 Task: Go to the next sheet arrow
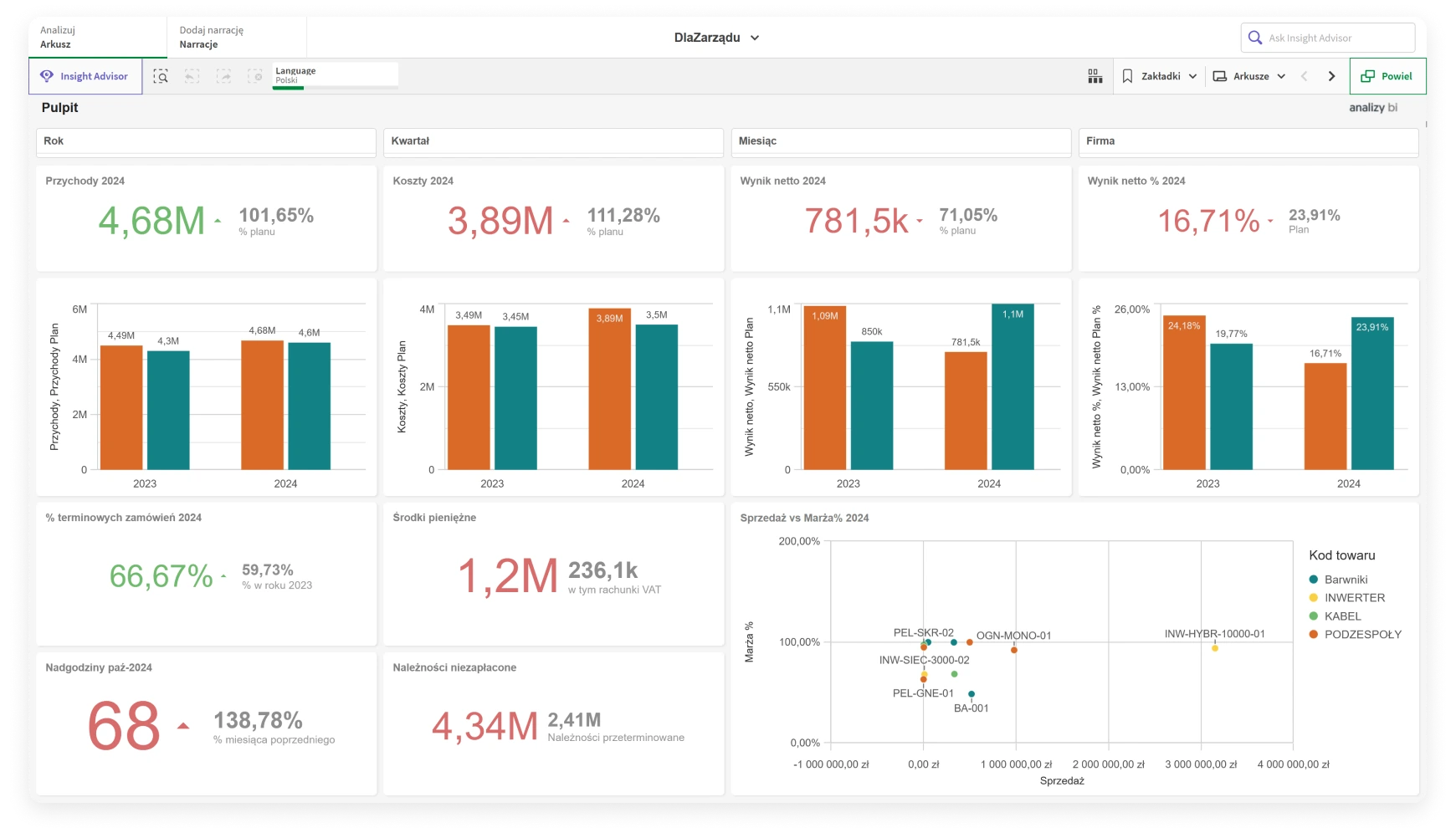point(1331,76)
